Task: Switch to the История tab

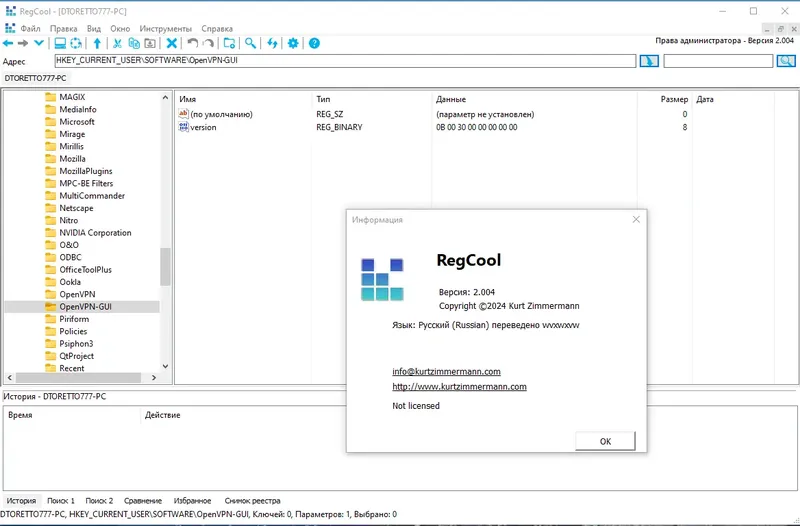Action: pyautogui.click(x=21, y=500)
